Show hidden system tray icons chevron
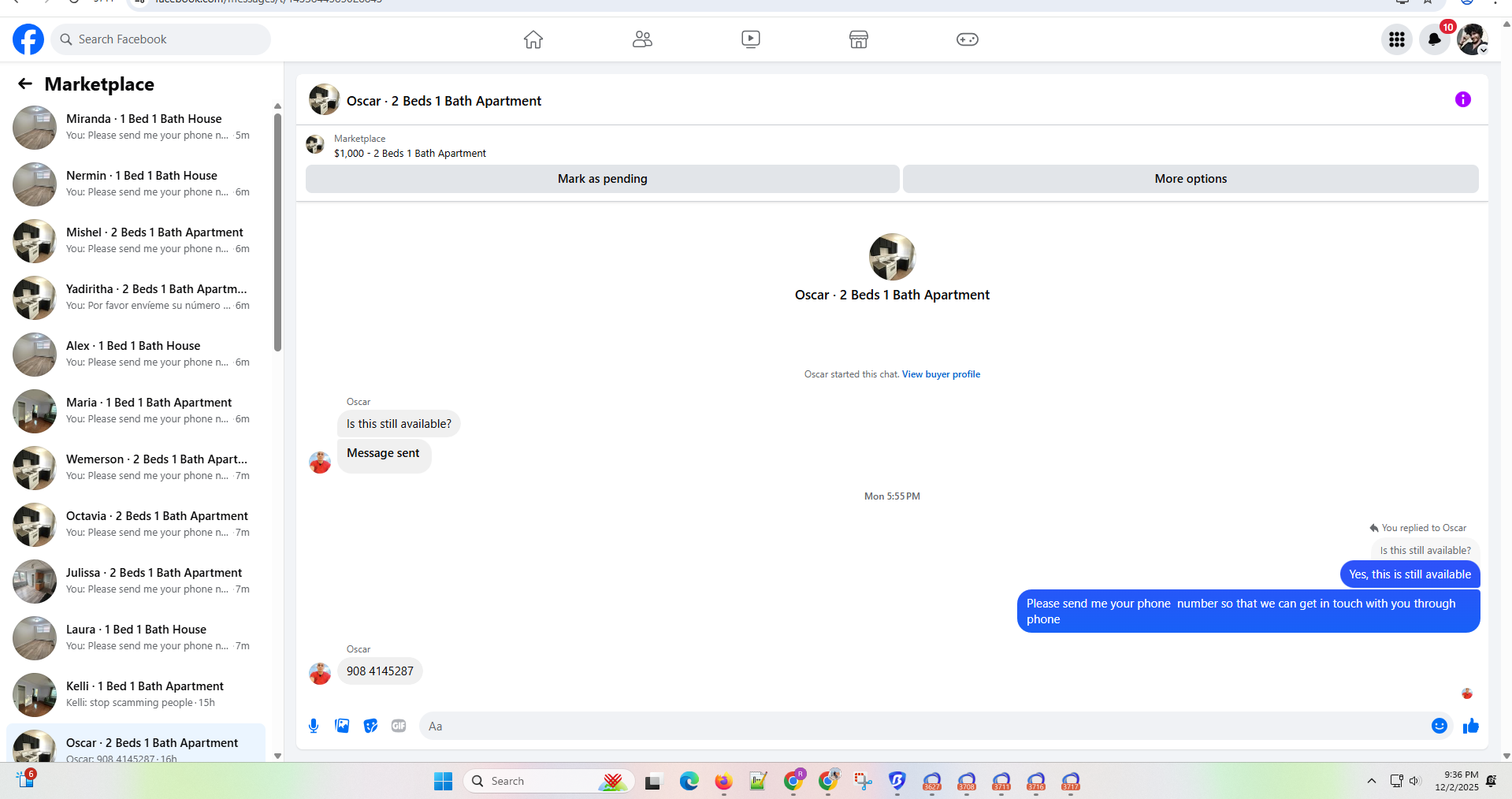This screenshot has height=799, width=1512. click(x=1372, y=781)
